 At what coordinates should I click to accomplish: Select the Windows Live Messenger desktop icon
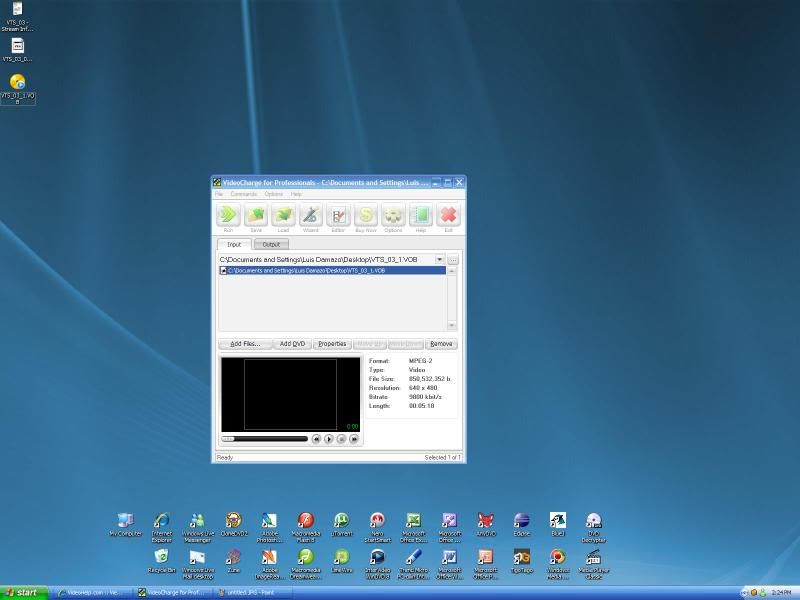pos(198,528)
